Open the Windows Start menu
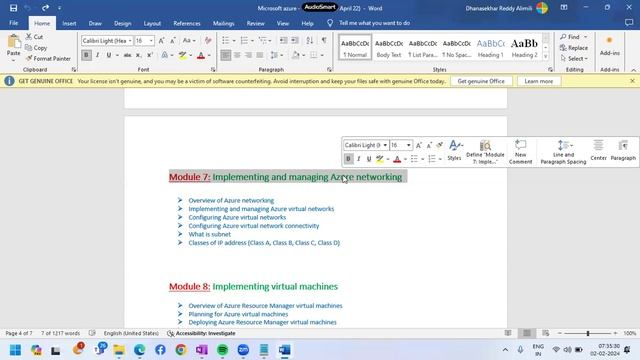The image size is (640, 360). click(x=16, y=350)
